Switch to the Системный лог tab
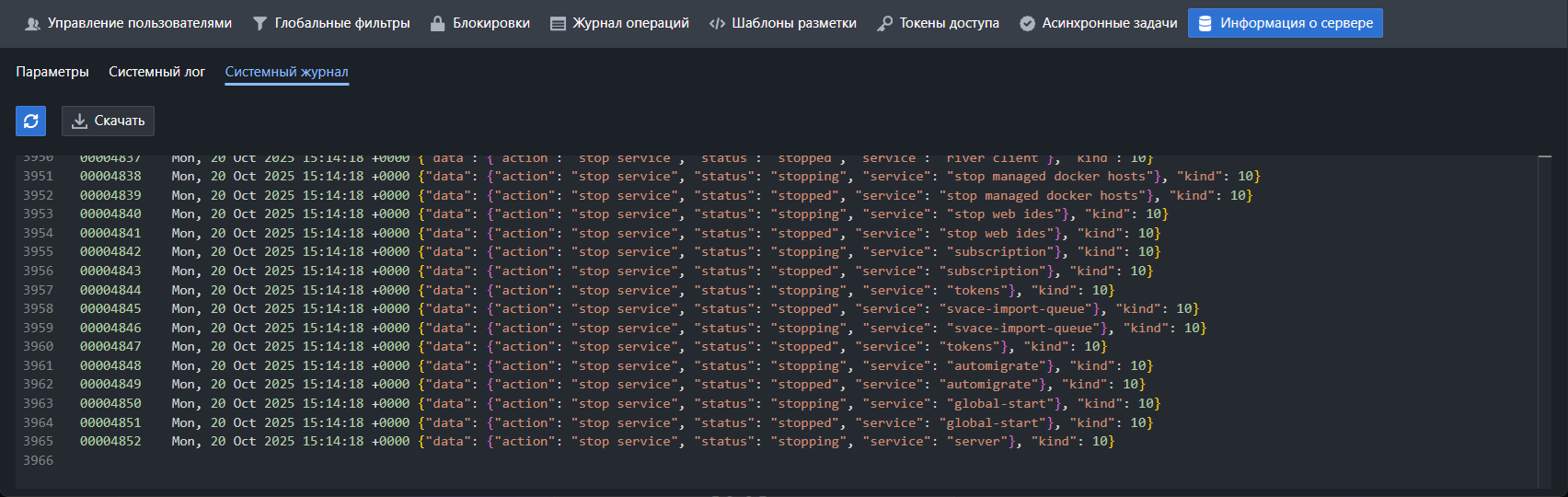Screen dimensions: 1568x497 click(x=156, y=72)
